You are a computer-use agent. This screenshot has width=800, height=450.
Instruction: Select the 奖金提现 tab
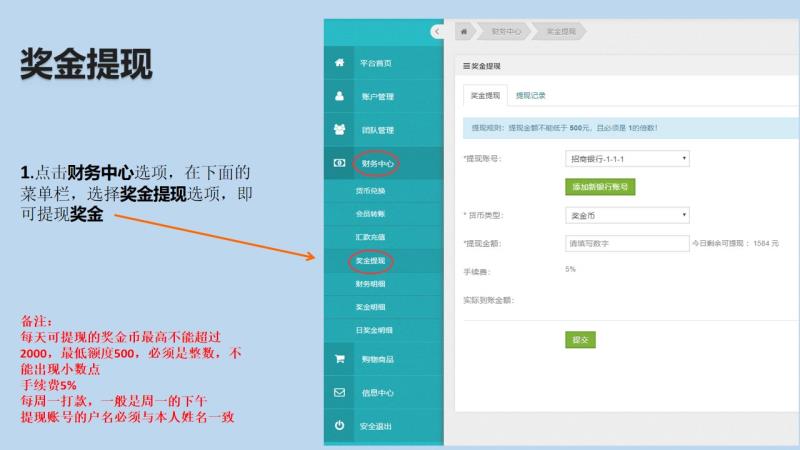pyautogui.click(x=485, y=96)
